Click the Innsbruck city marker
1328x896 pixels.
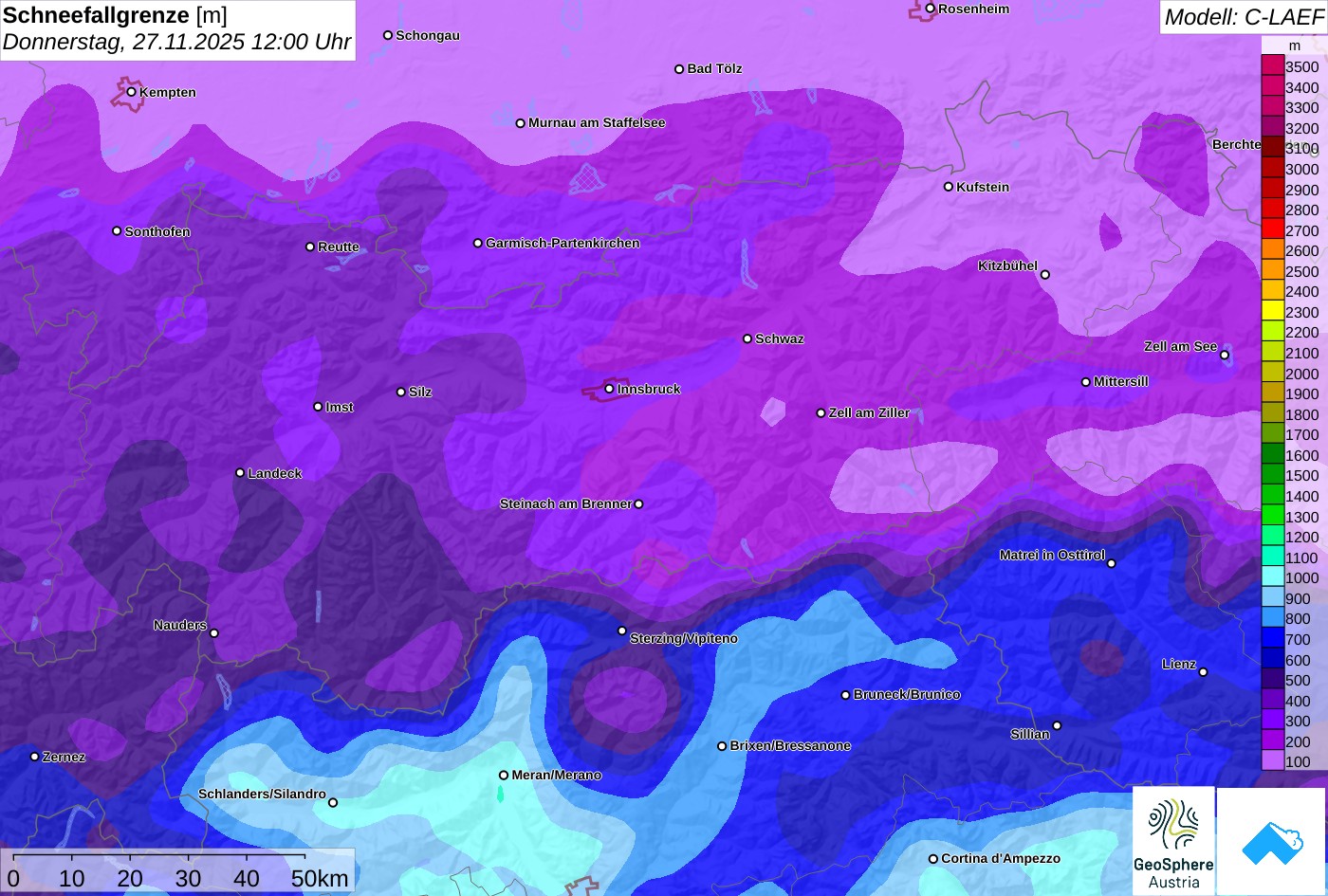(x=609, y=389)
